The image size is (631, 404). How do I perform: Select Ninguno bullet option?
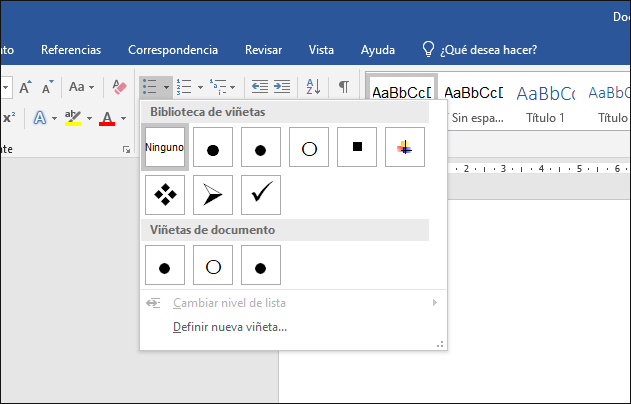[165, 147]
